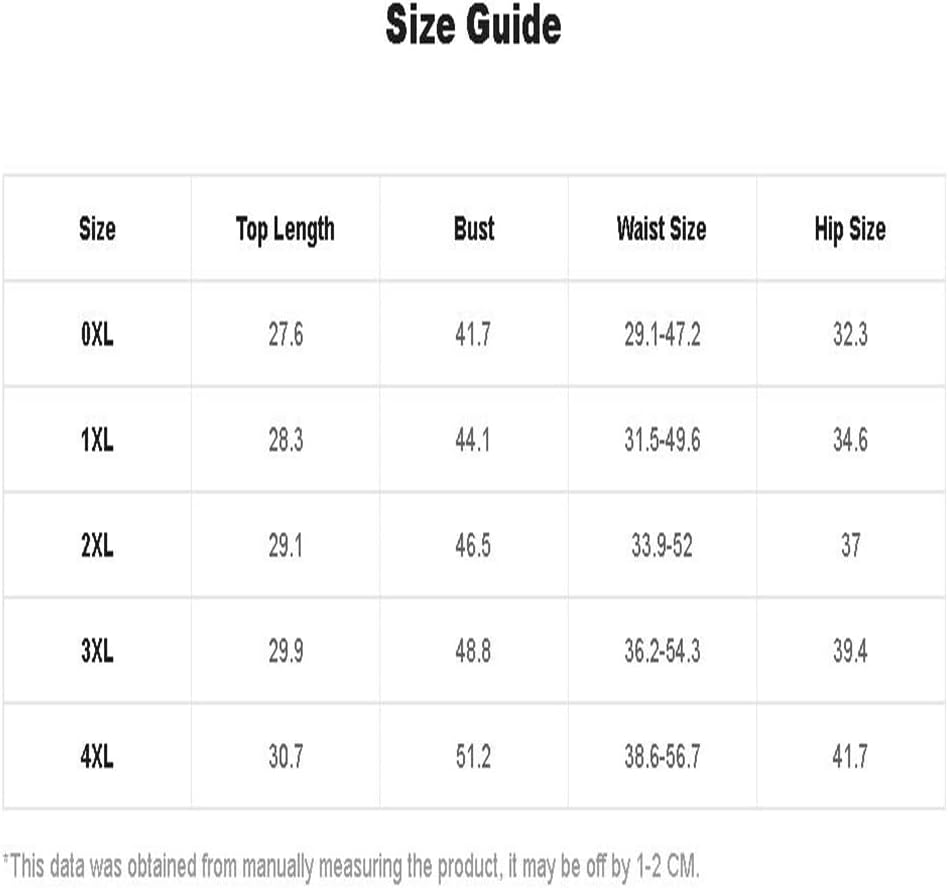This screenshot has width=949, height=888.
Task: Click the 27.6 top length value
Action: (x=286, y=334)
